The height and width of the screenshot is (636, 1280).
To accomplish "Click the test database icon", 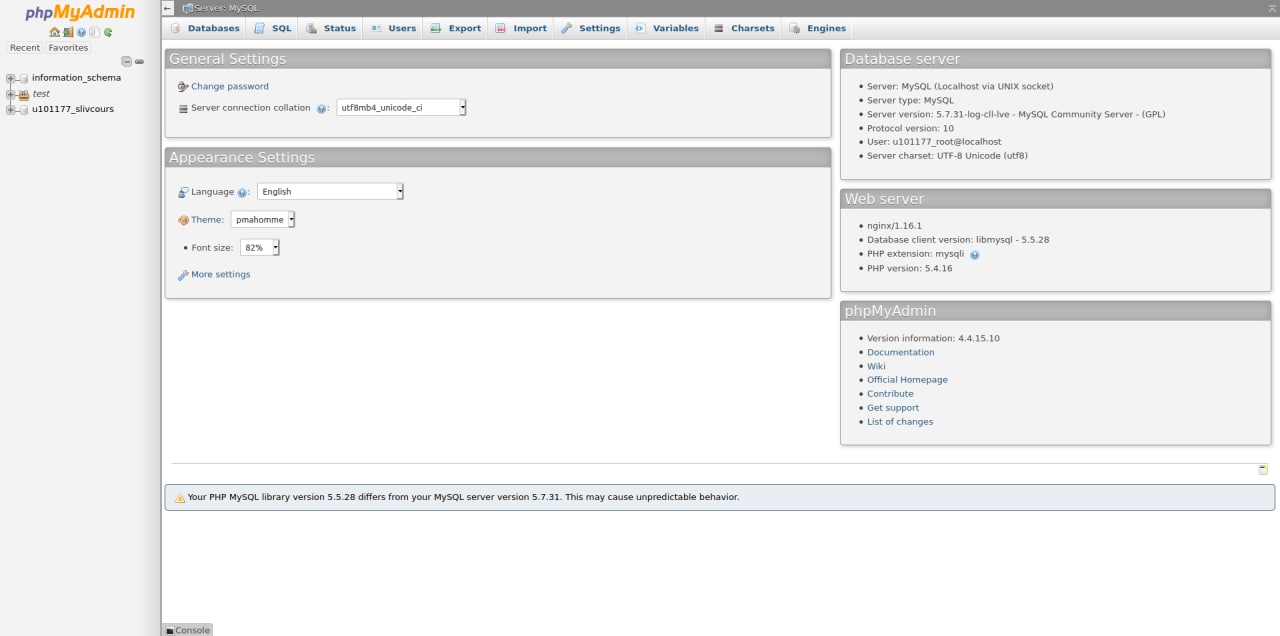I will [24, 94].
